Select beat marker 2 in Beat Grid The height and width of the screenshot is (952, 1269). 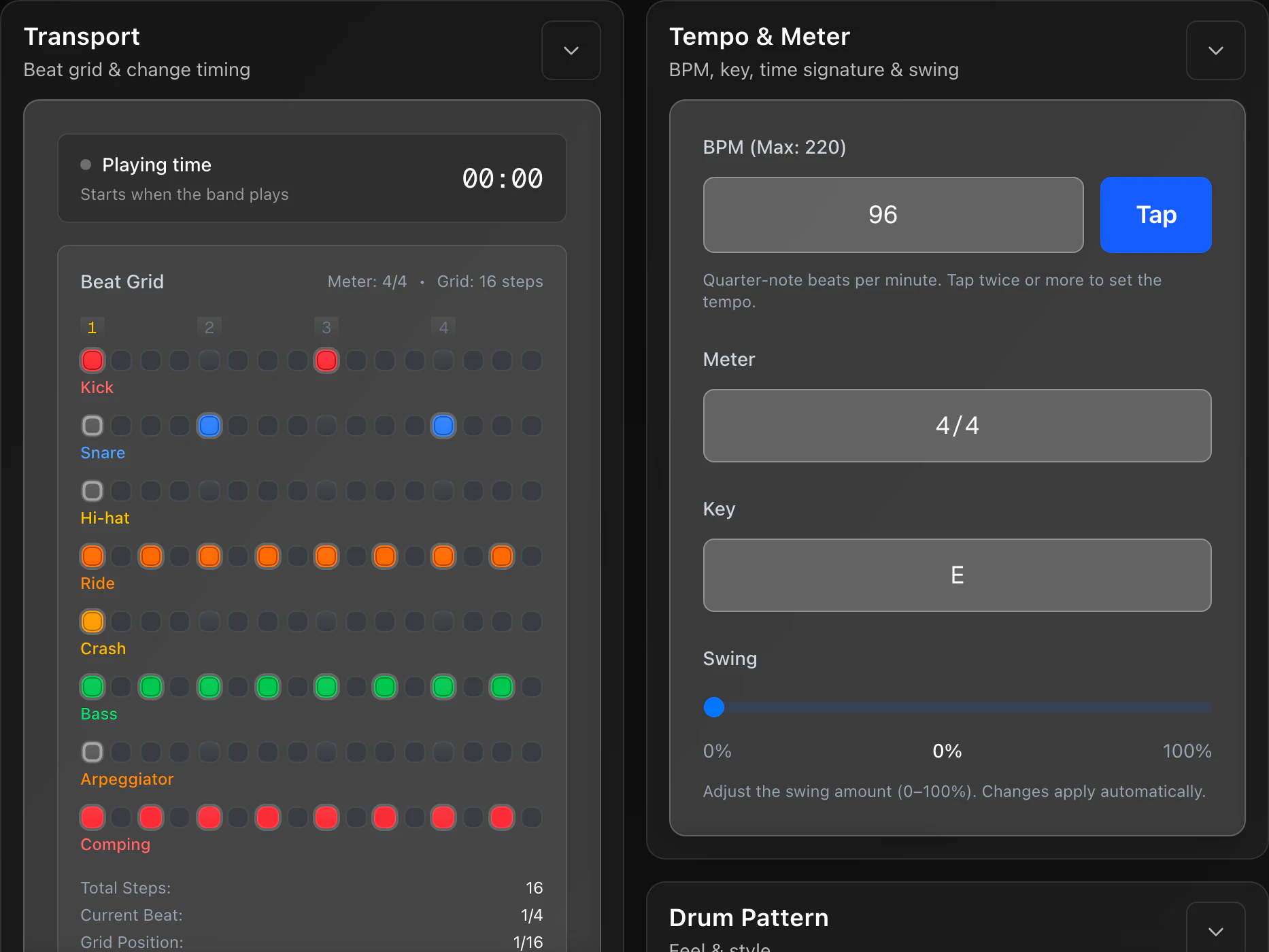(209, 328)
